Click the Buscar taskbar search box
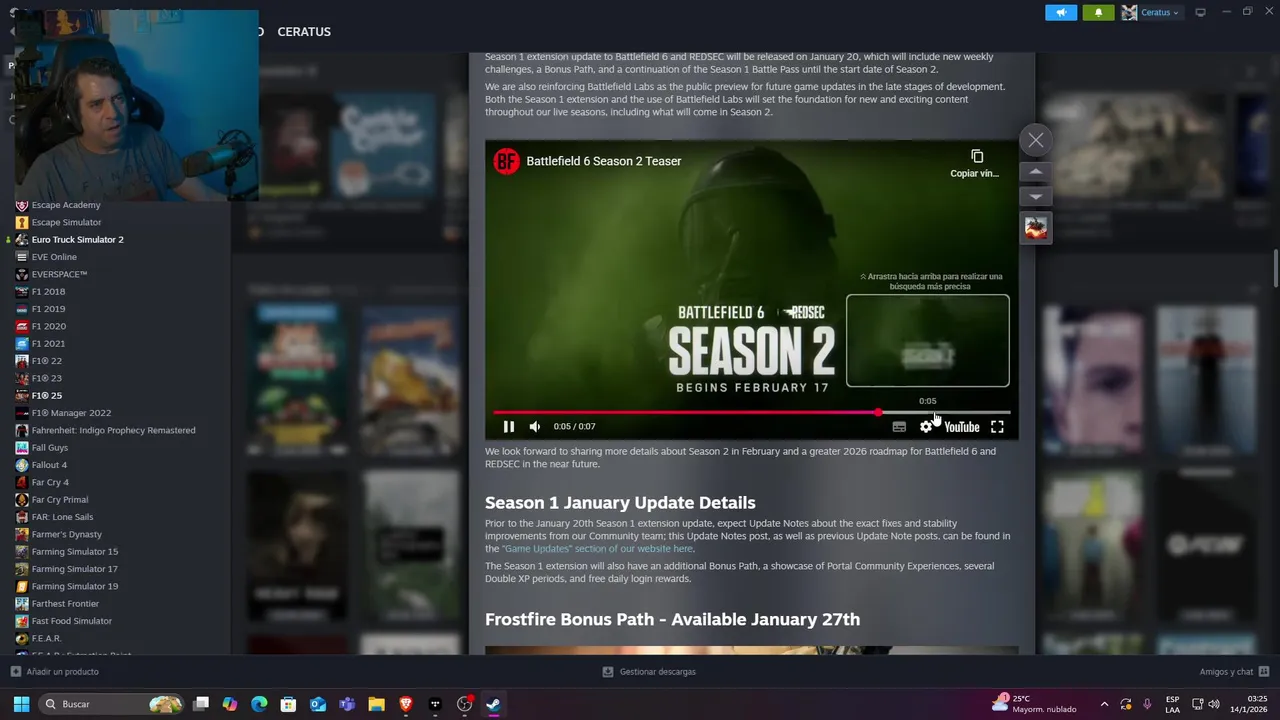 (x=112, y=704)
